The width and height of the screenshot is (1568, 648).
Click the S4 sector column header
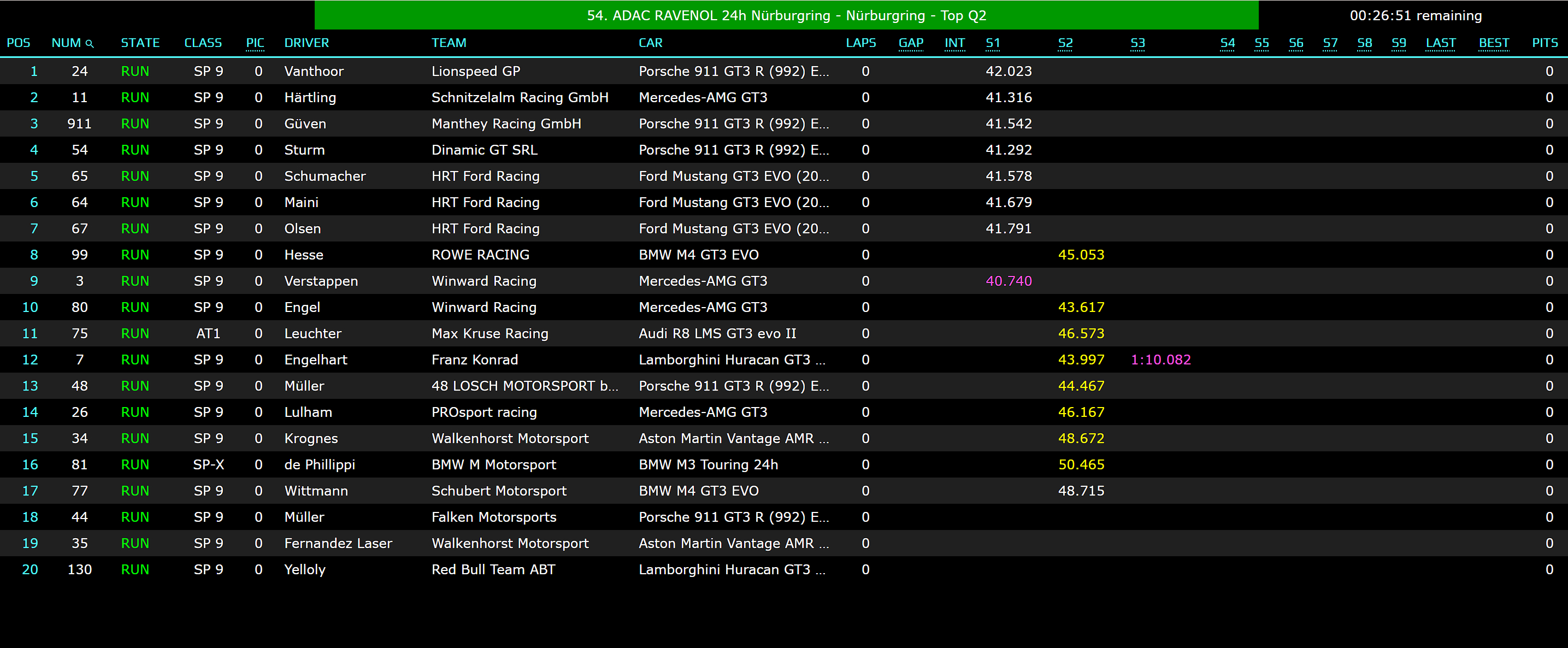(x=1227, y=43)
